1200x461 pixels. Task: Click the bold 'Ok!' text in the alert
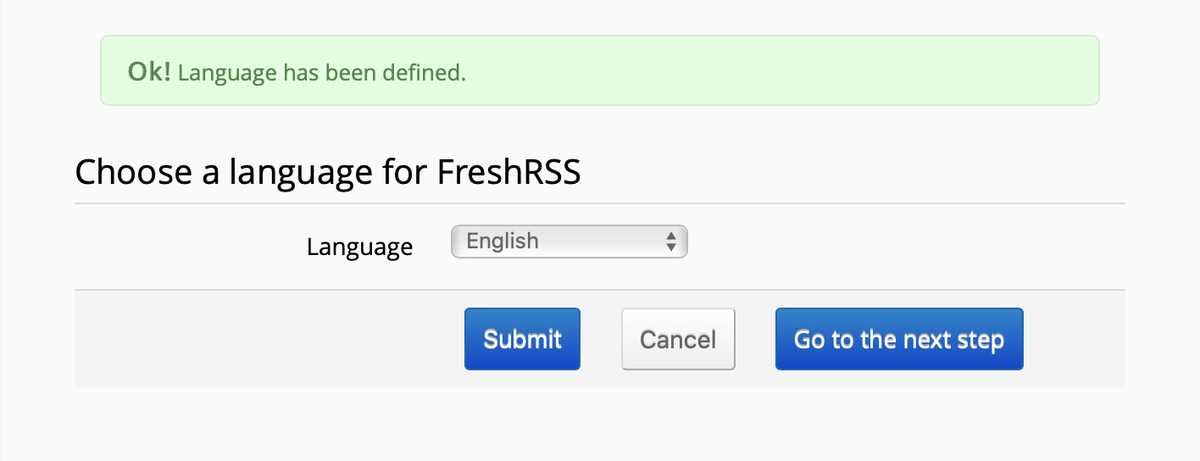151,72
